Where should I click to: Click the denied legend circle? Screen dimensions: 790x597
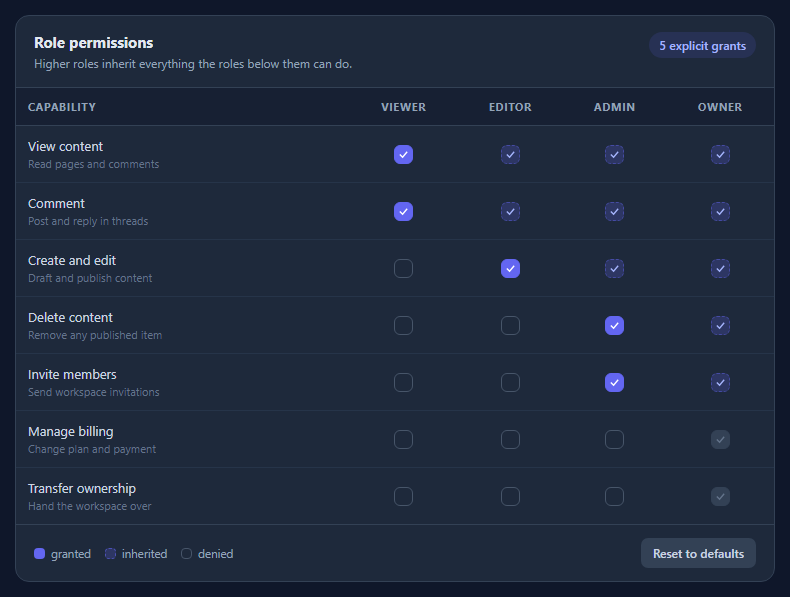click(x=186, y=554)
